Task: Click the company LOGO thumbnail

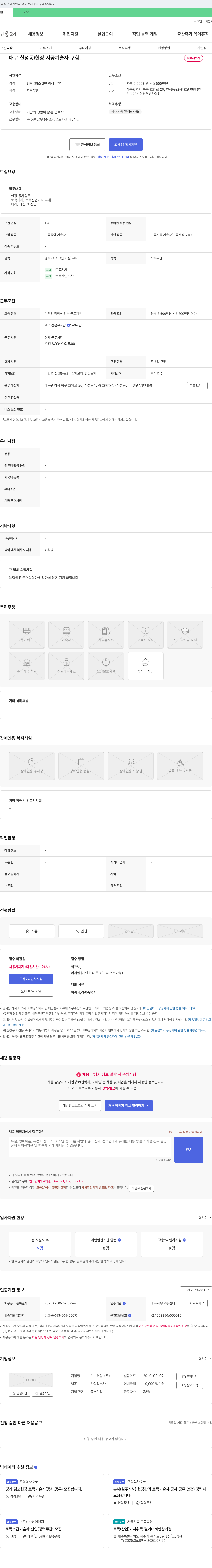Action: (31, 1380)
